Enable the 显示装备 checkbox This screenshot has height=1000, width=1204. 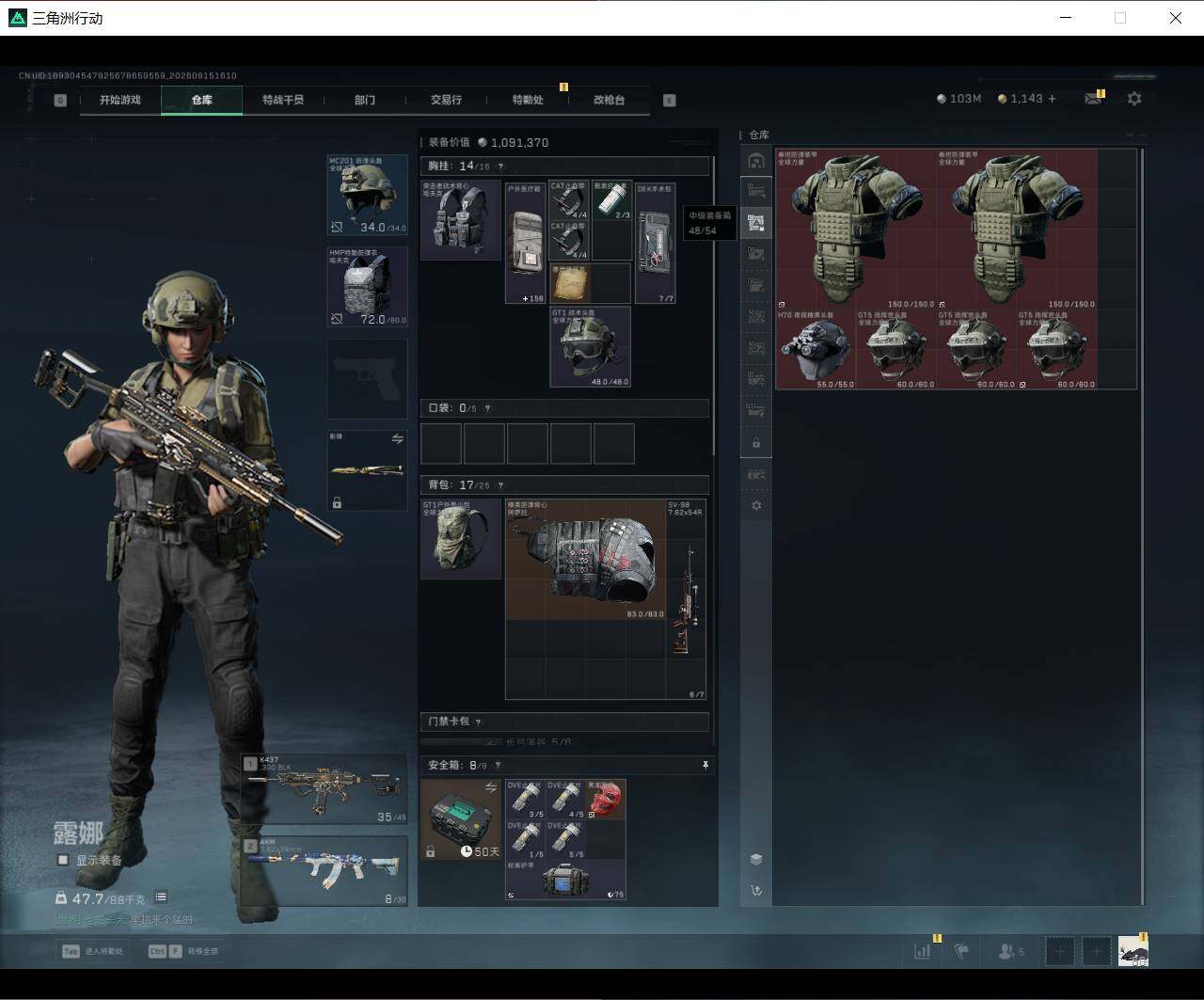[63, 860]
